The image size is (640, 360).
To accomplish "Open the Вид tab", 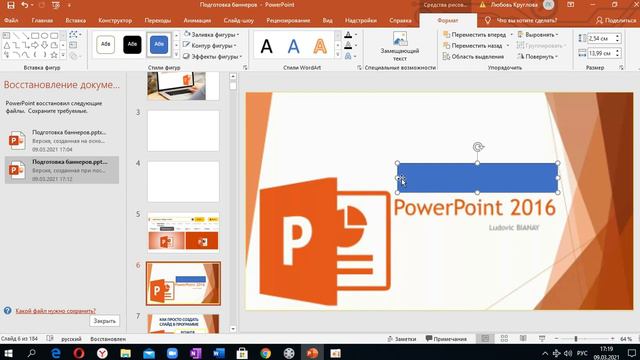I will [327, 20].
